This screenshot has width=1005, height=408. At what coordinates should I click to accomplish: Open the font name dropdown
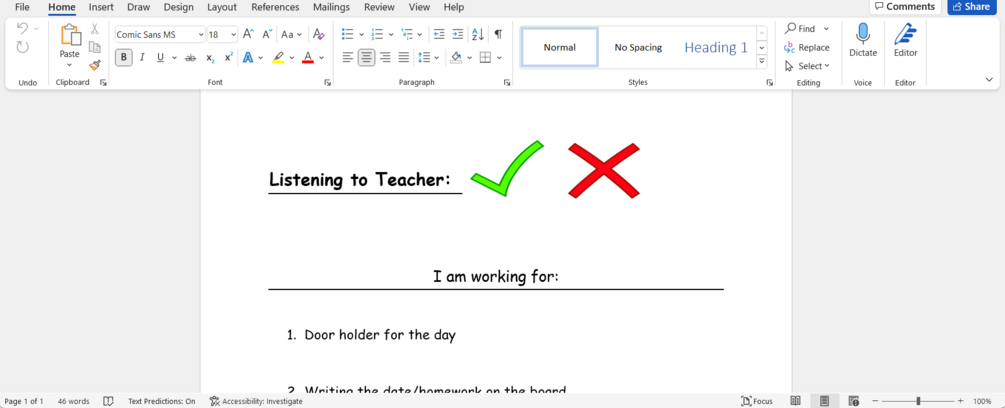click(x=201, y=35)
